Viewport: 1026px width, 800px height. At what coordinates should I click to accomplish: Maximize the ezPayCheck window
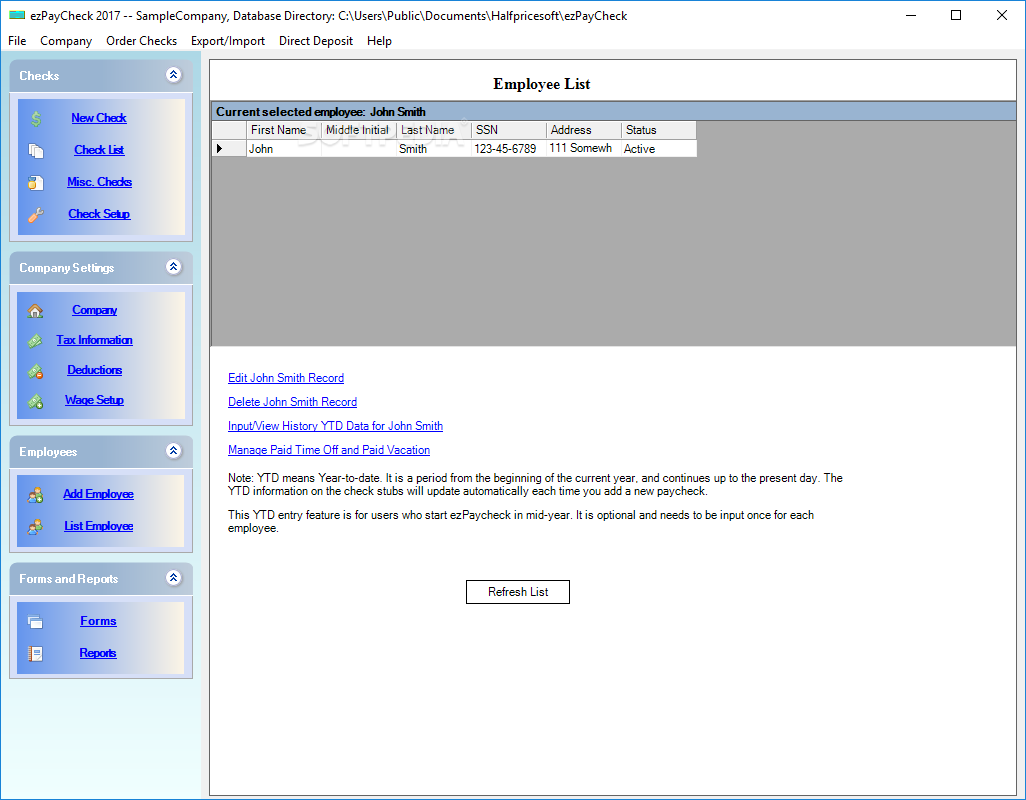click(956, 15)
